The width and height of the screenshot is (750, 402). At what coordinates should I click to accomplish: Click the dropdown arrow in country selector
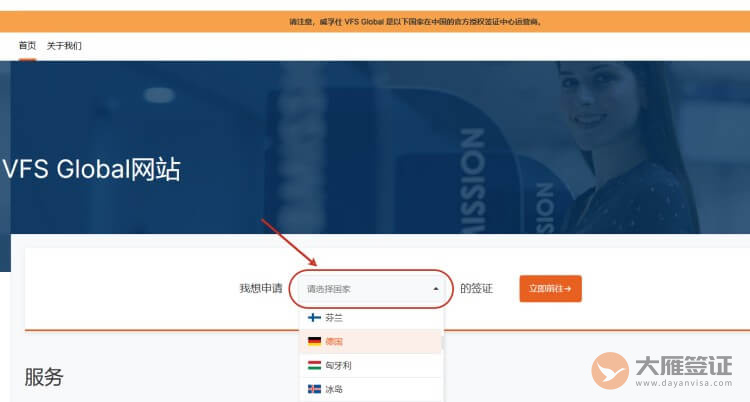click(435, 289)
